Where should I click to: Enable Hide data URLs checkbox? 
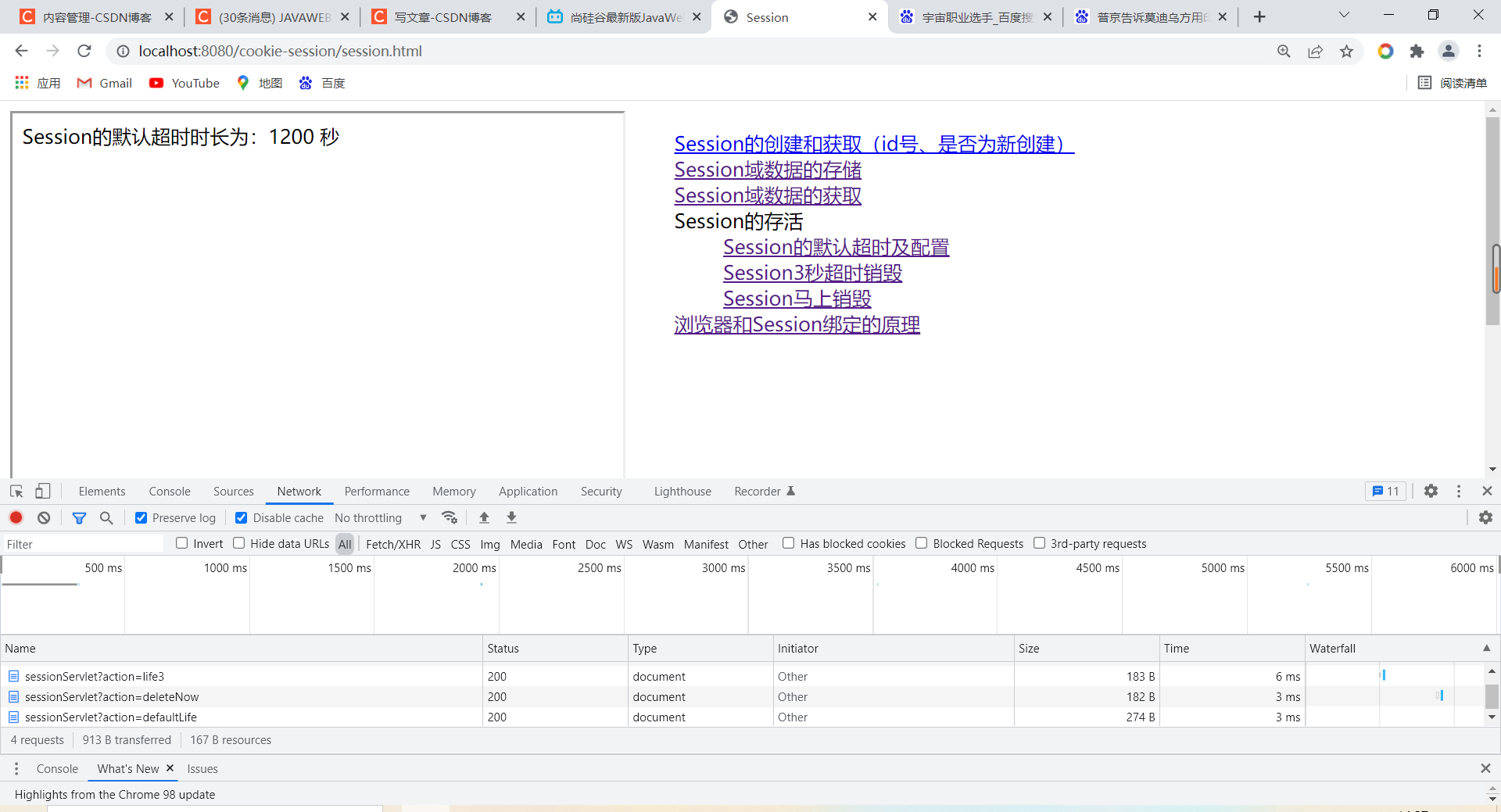tap(239, 543)
